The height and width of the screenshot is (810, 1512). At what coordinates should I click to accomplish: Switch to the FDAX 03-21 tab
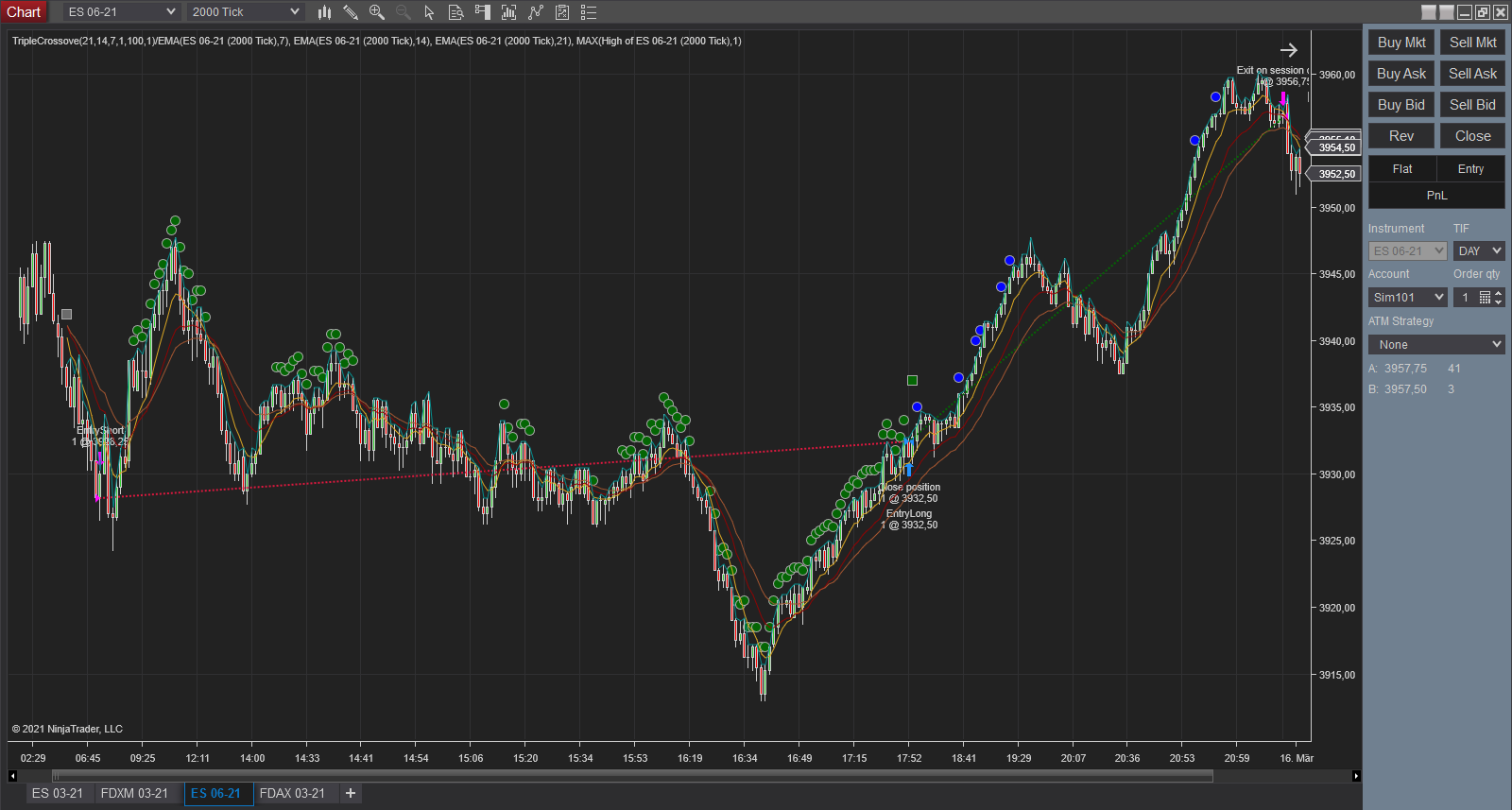click(292, 793)
